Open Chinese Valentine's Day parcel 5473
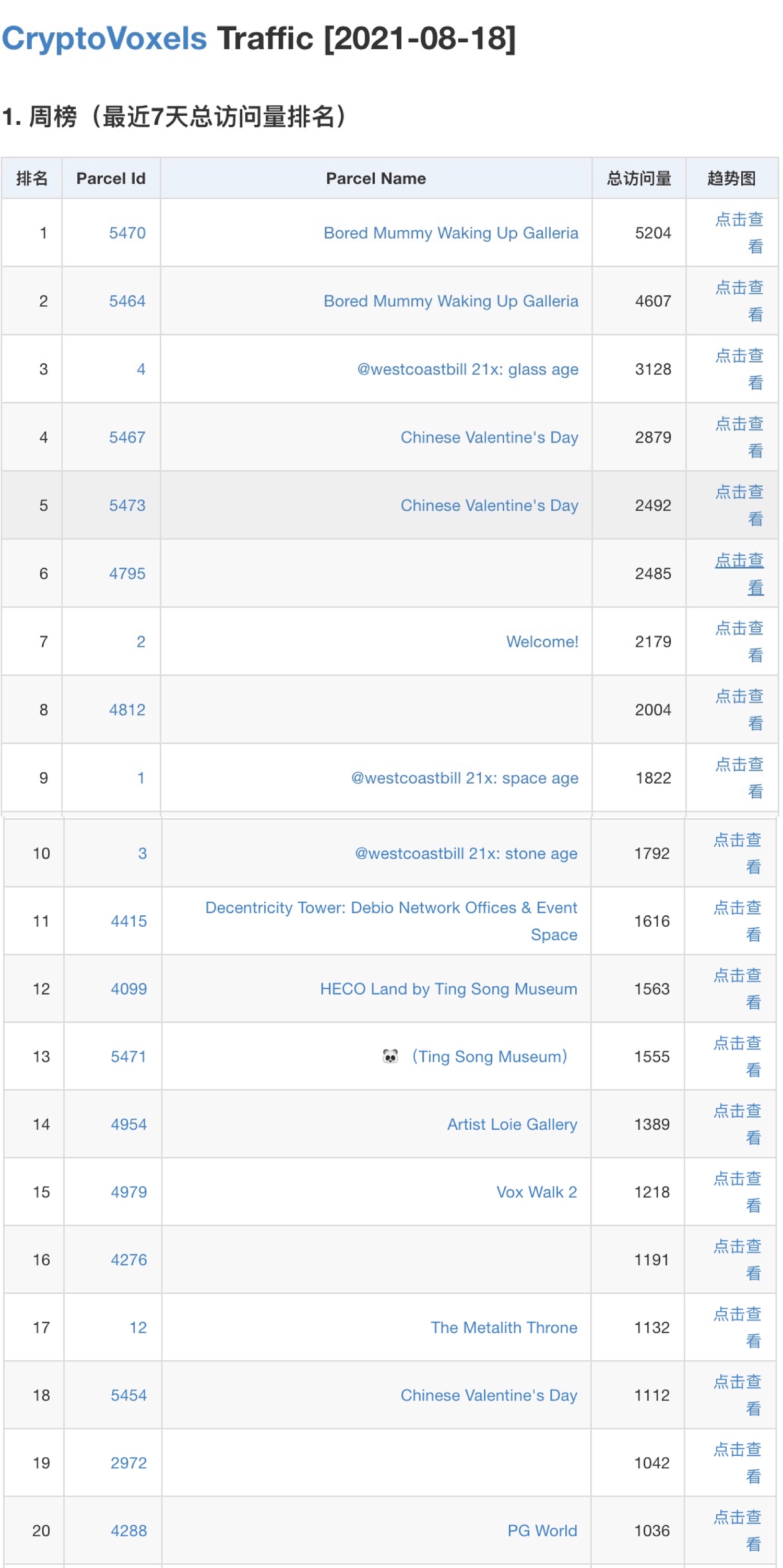 489,506
